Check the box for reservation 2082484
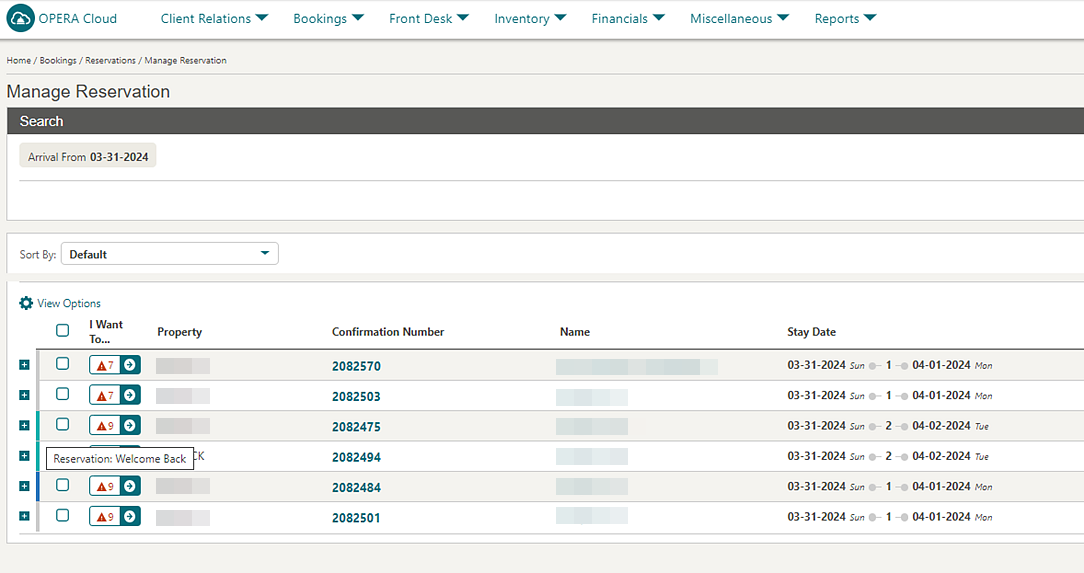 [62, 485]
